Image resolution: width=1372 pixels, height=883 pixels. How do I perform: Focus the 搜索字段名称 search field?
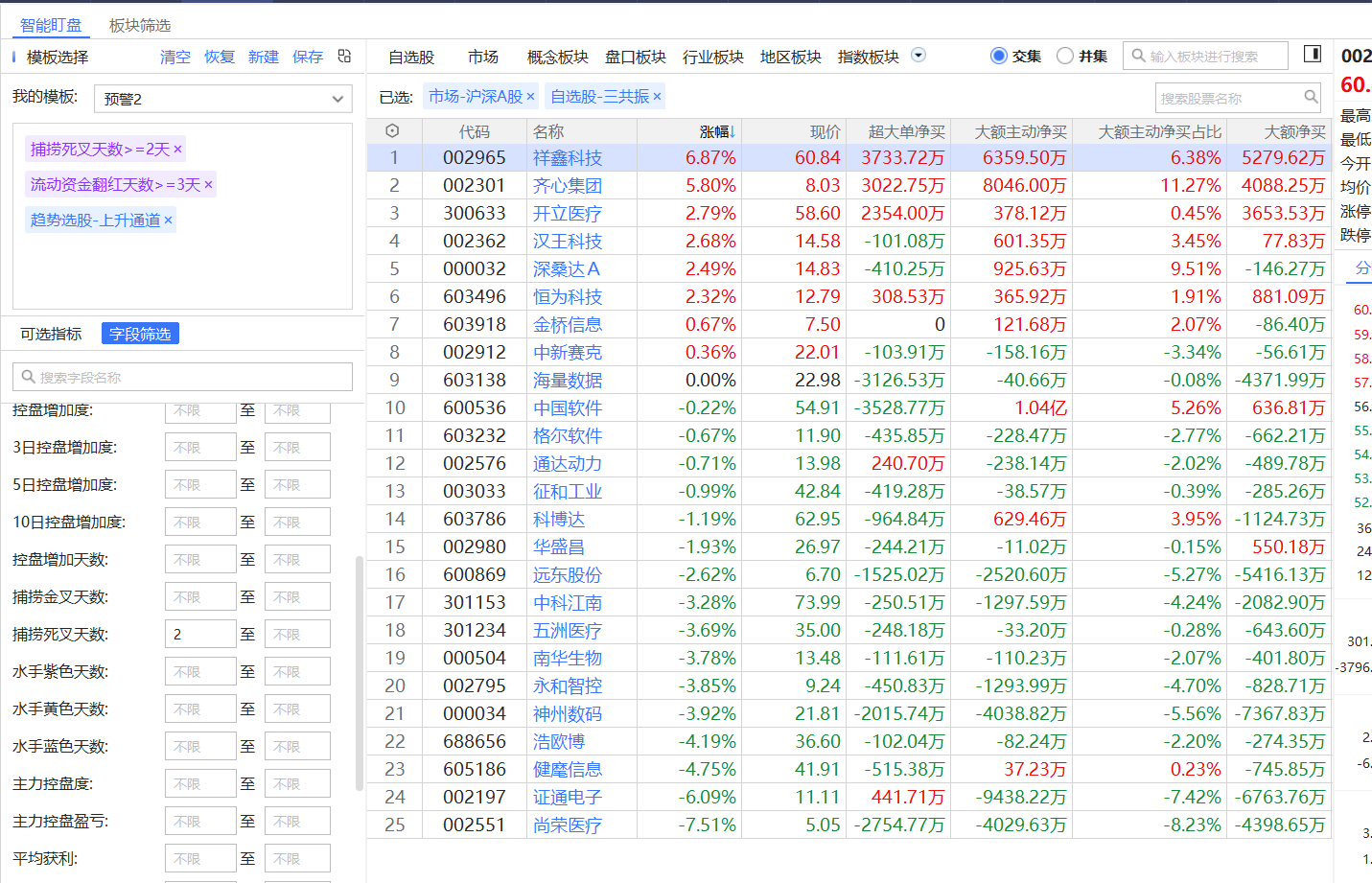[182, 377]
